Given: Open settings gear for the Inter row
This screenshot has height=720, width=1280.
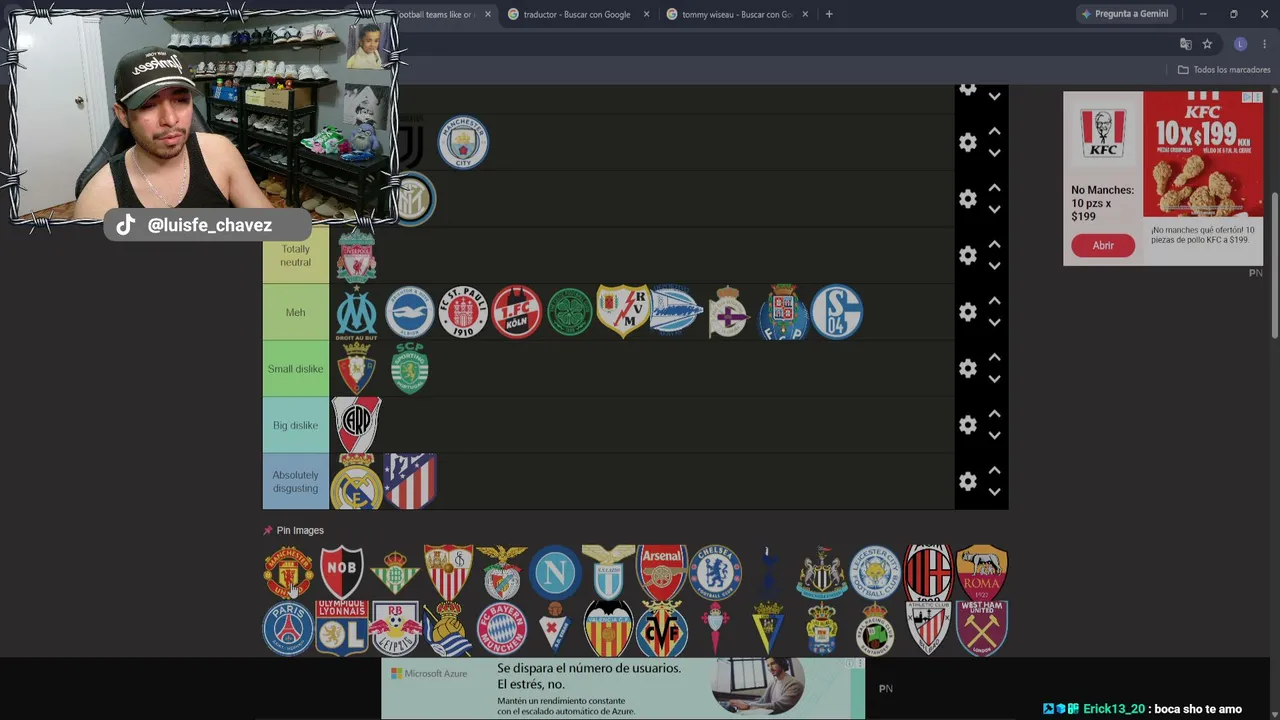Looking at the screenshot, I should click(x=967, y=199).
